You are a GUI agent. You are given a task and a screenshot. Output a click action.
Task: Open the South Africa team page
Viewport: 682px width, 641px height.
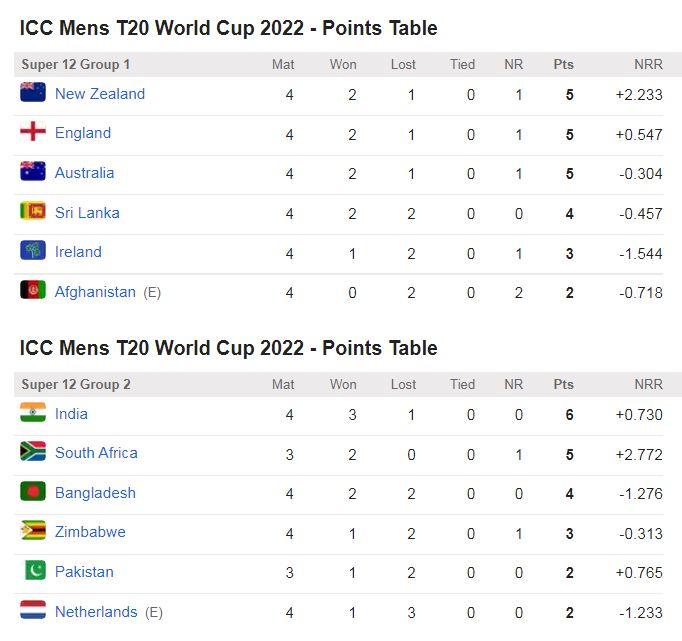[96, 453]
